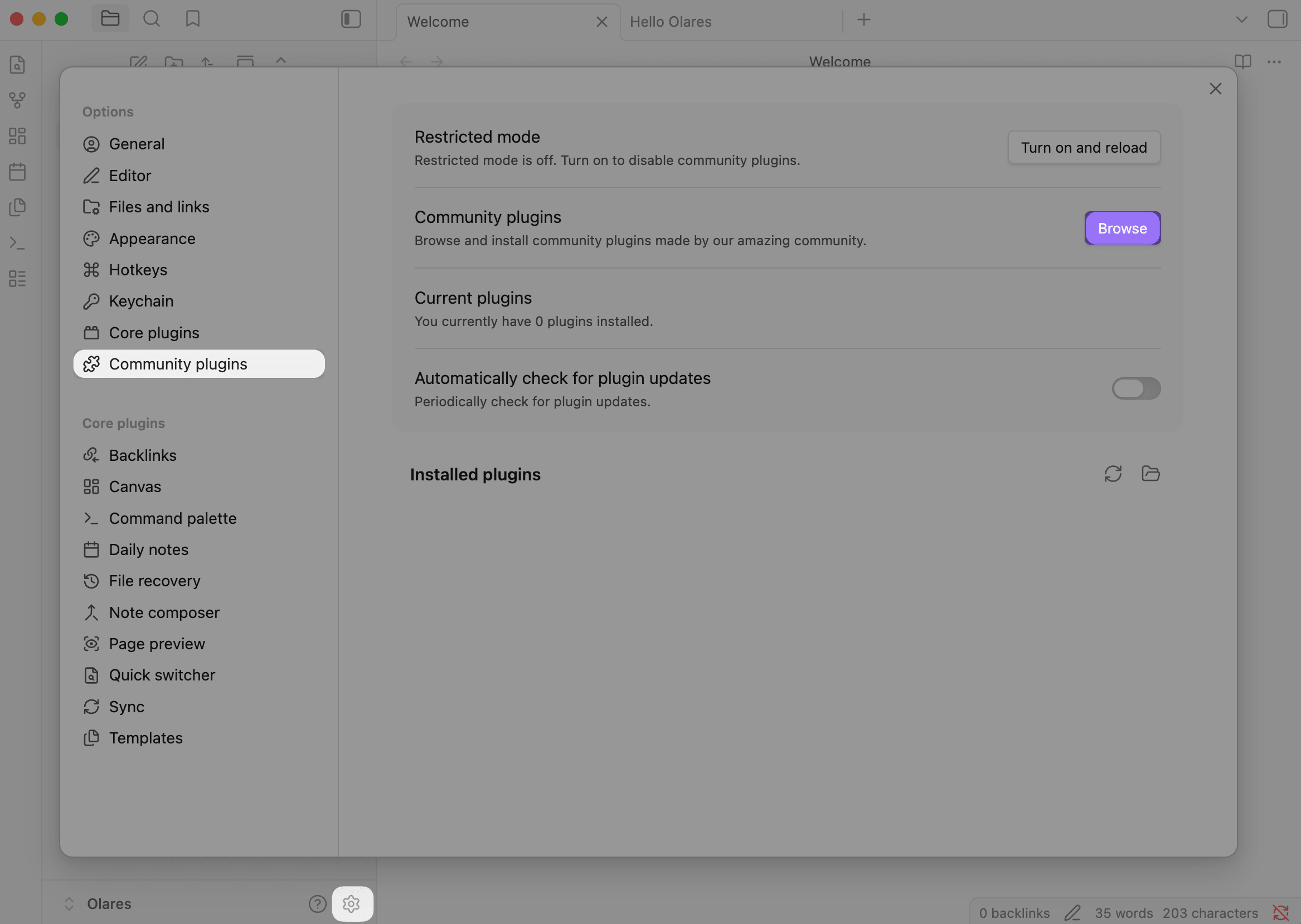The image size is (1301, 924).
Task: Open more options three-dots icon
Action: pos(1274,61)
